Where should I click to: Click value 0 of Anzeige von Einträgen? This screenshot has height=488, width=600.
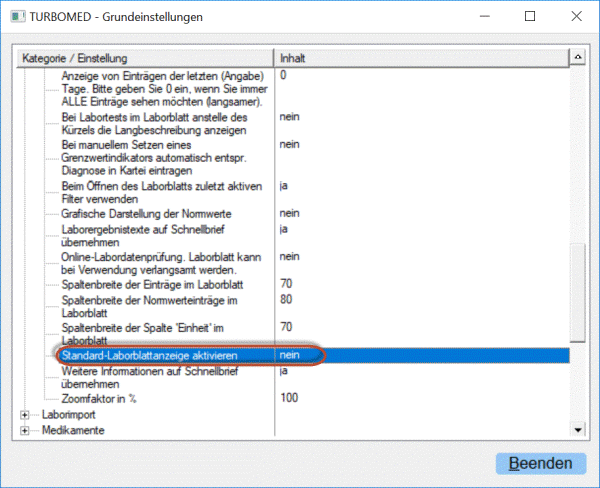point(283,75)
